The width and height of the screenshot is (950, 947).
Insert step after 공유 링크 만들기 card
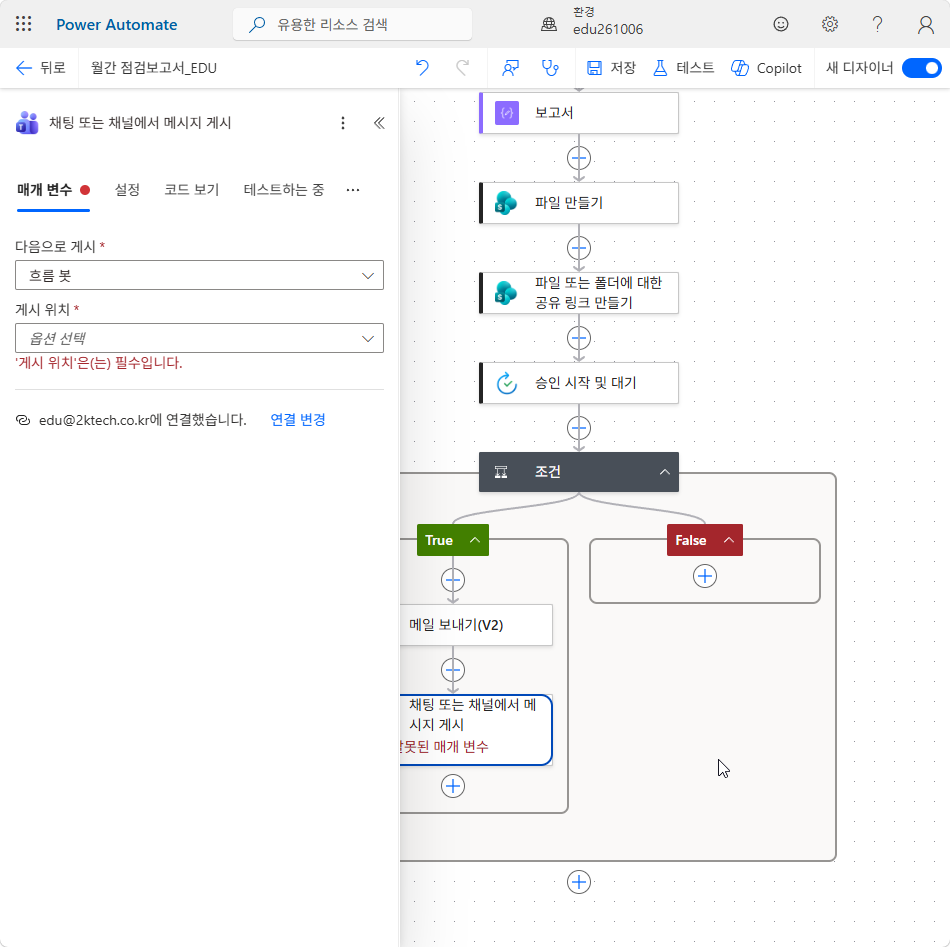point(579,338)
